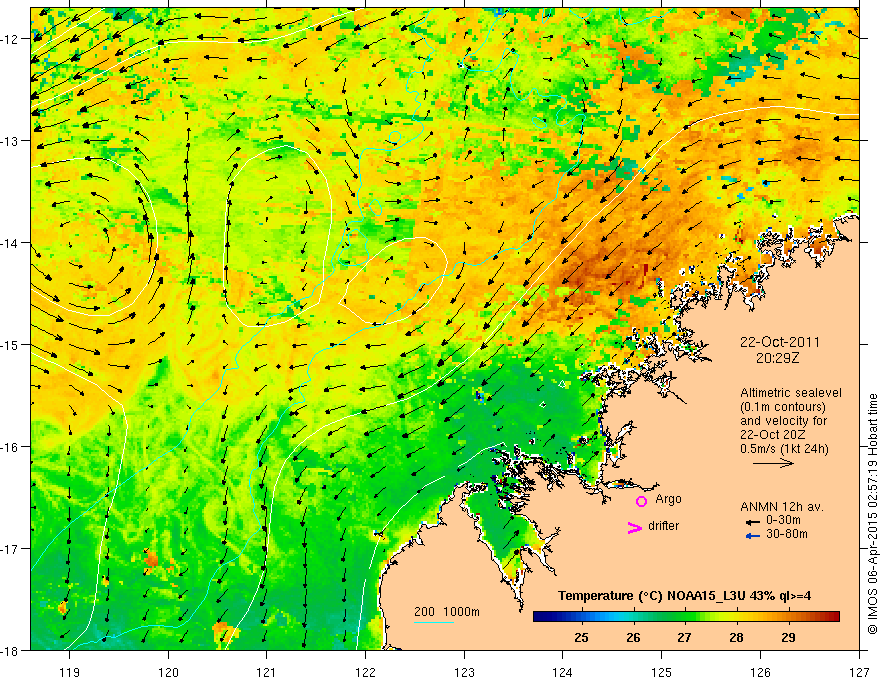Click the '200 1000m' isobath label
Image resolution: width=880 pixels, height=680 pixels.
(x=447, y=612)
